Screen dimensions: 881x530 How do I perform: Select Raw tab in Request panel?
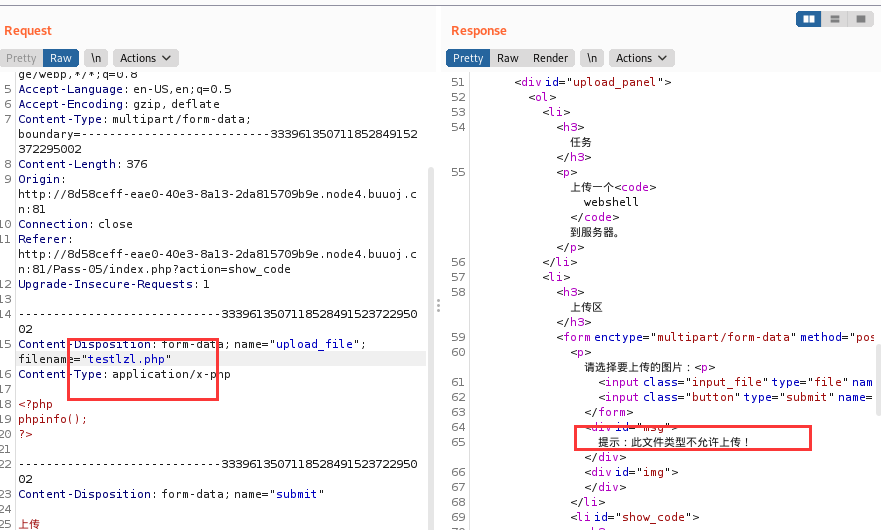coord(61,58)
